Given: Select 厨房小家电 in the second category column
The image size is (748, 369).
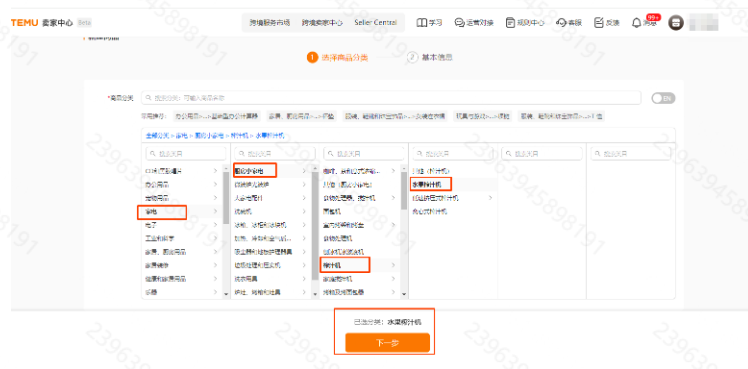Looking at the screenshot, I should click(x=271, y=170).
